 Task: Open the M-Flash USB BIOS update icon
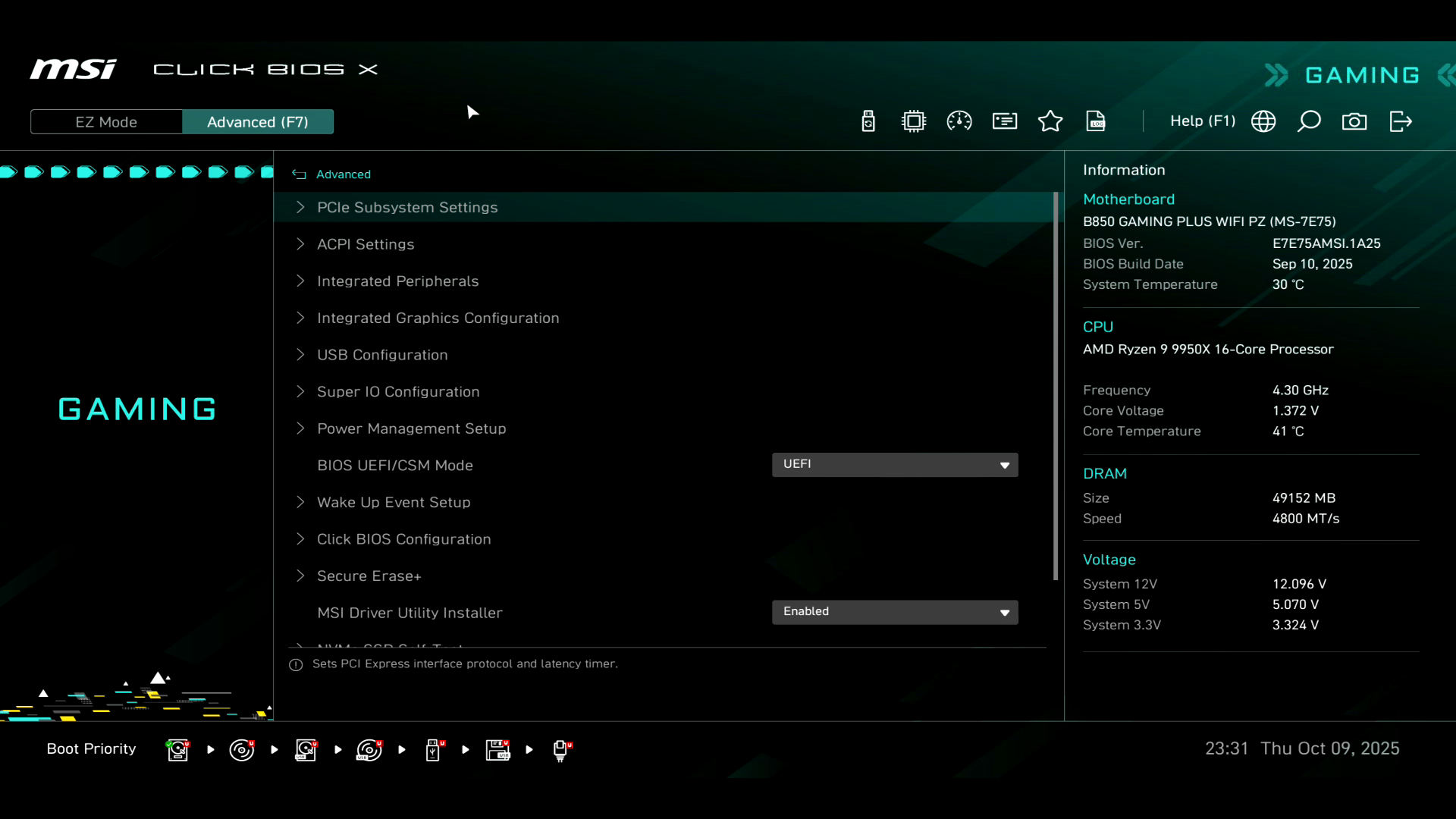click(868, 121)
